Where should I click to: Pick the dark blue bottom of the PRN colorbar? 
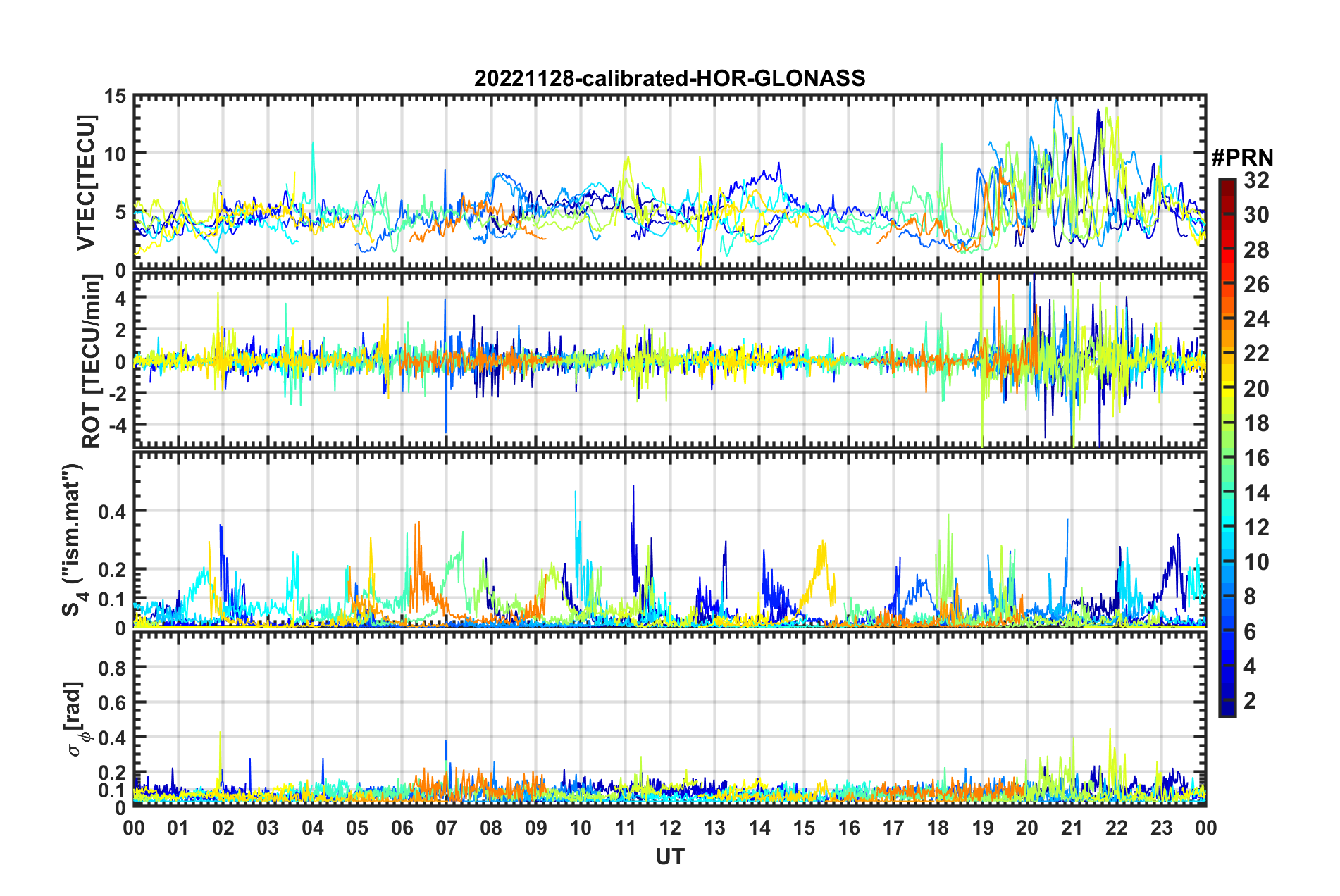pos(1227,710)
